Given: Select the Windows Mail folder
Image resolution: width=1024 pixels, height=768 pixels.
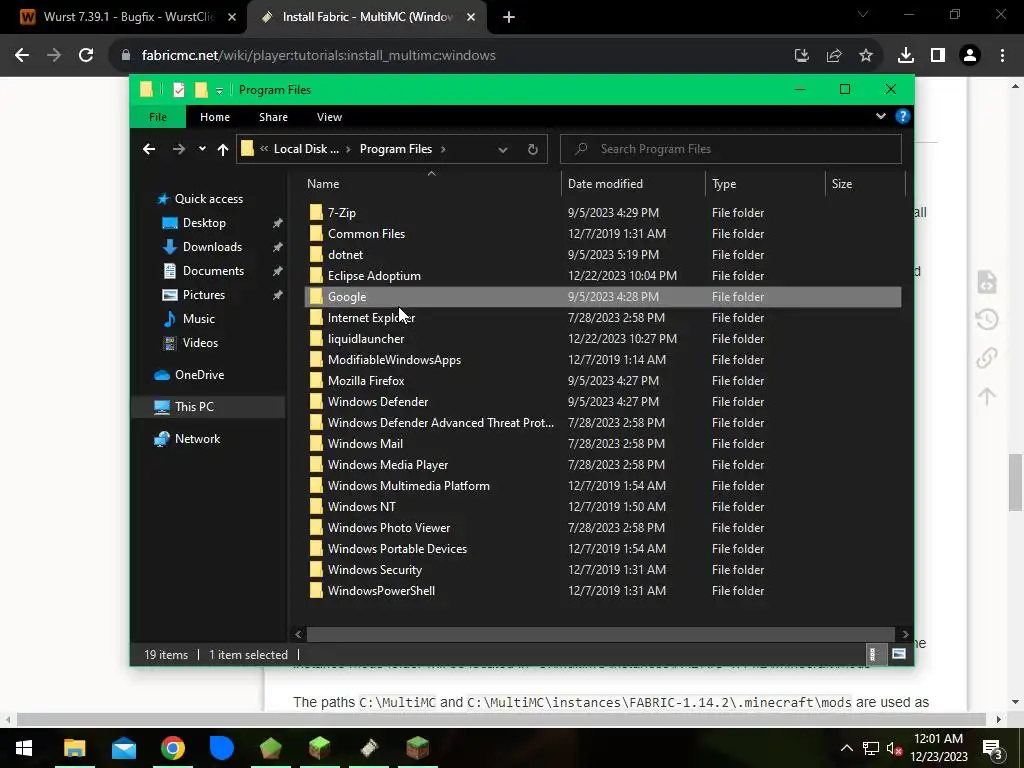Looking at the screenshot, I should [365, 443].
